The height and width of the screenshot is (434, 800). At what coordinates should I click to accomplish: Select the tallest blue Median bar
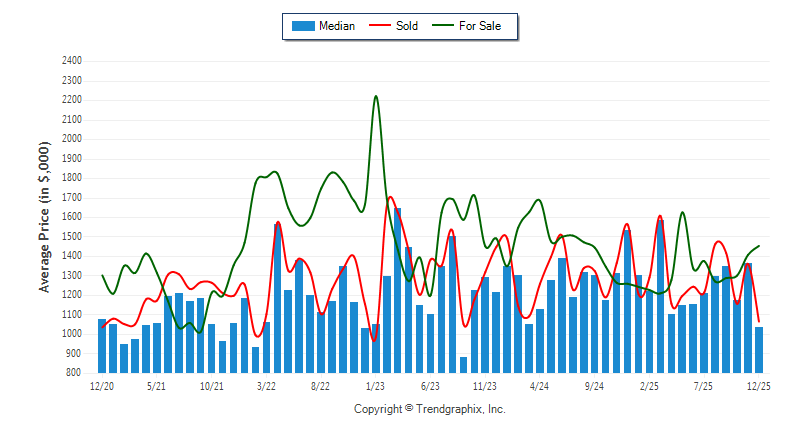398,290
